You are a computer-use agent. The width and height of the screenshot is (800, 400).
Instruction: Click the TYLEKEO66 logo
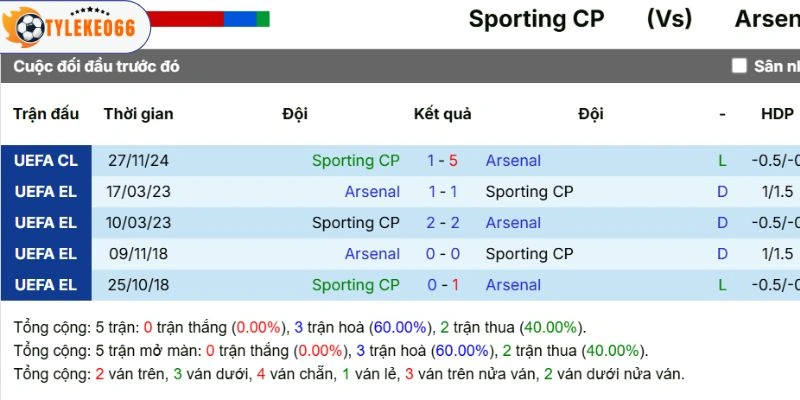75,25
